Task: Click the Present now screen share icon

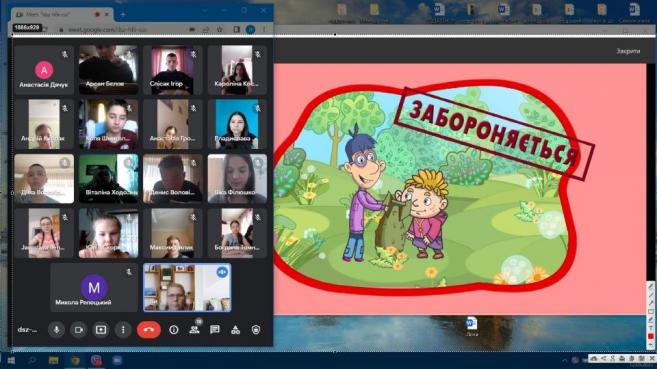Action: tap(101, 330)
